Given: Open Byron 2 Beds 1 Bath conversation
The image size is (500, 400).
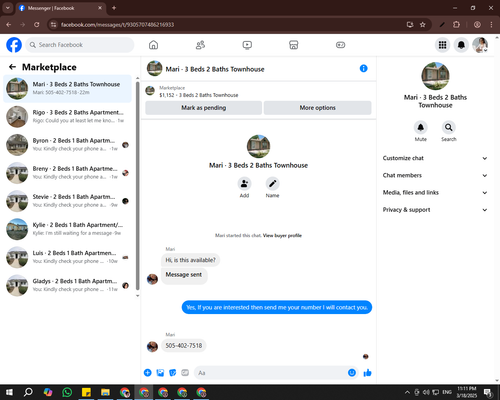Looking at the screenshot, I should [68, 145].
